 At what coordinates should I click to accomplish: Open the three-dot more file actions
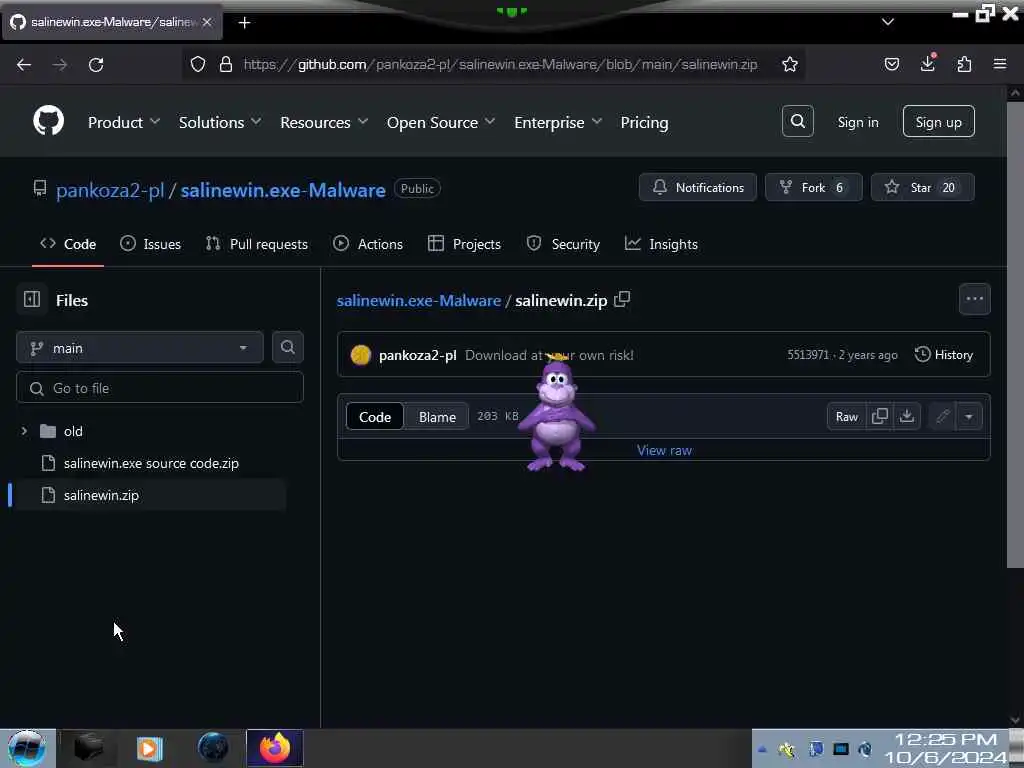point(974,298)
